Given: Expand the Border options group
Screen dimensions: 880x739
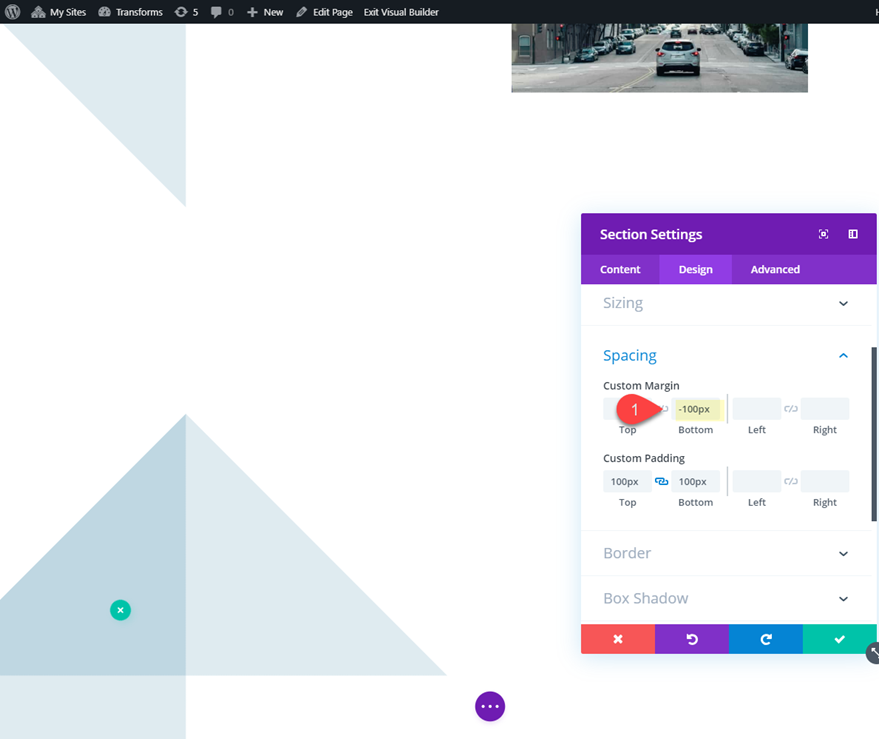Looking at the screenshot, I should tap(843, 554).
